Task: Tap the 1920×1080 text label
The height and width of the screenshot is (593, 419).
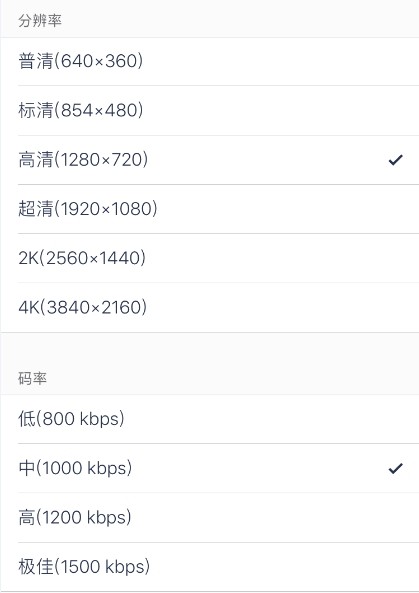Action: [x=106, y=209]
